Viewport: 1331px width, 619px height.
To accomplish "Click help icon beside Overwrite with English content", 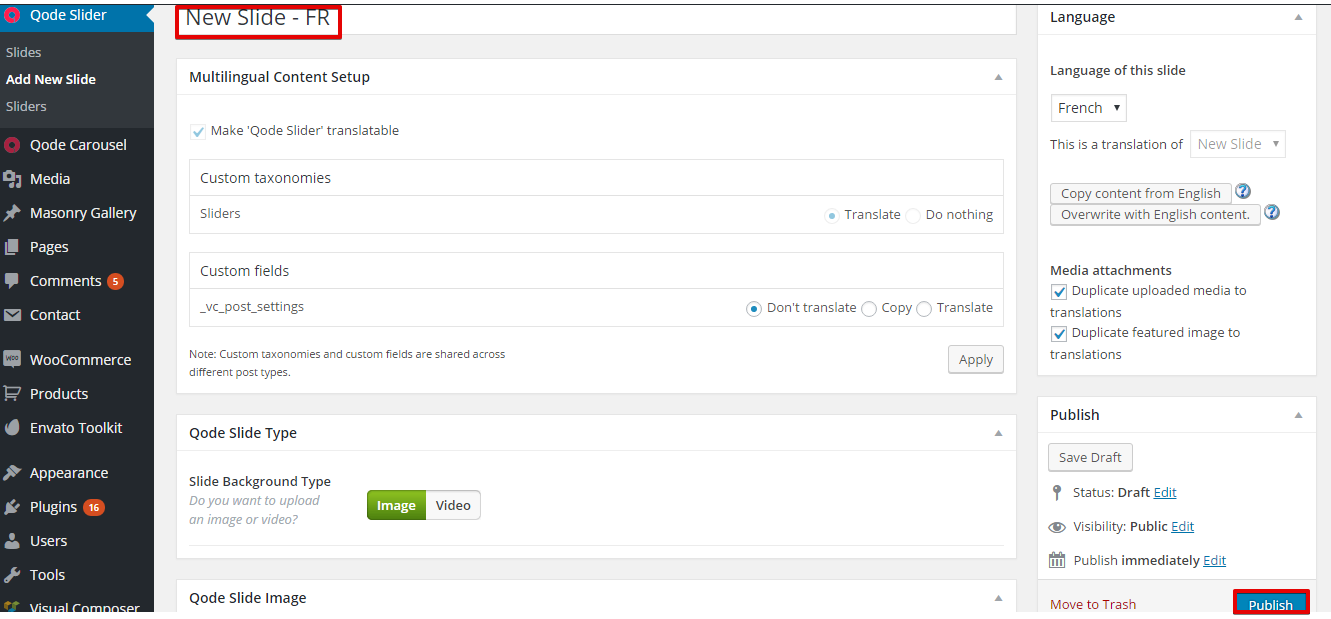I will click(x=1272, y=212).
